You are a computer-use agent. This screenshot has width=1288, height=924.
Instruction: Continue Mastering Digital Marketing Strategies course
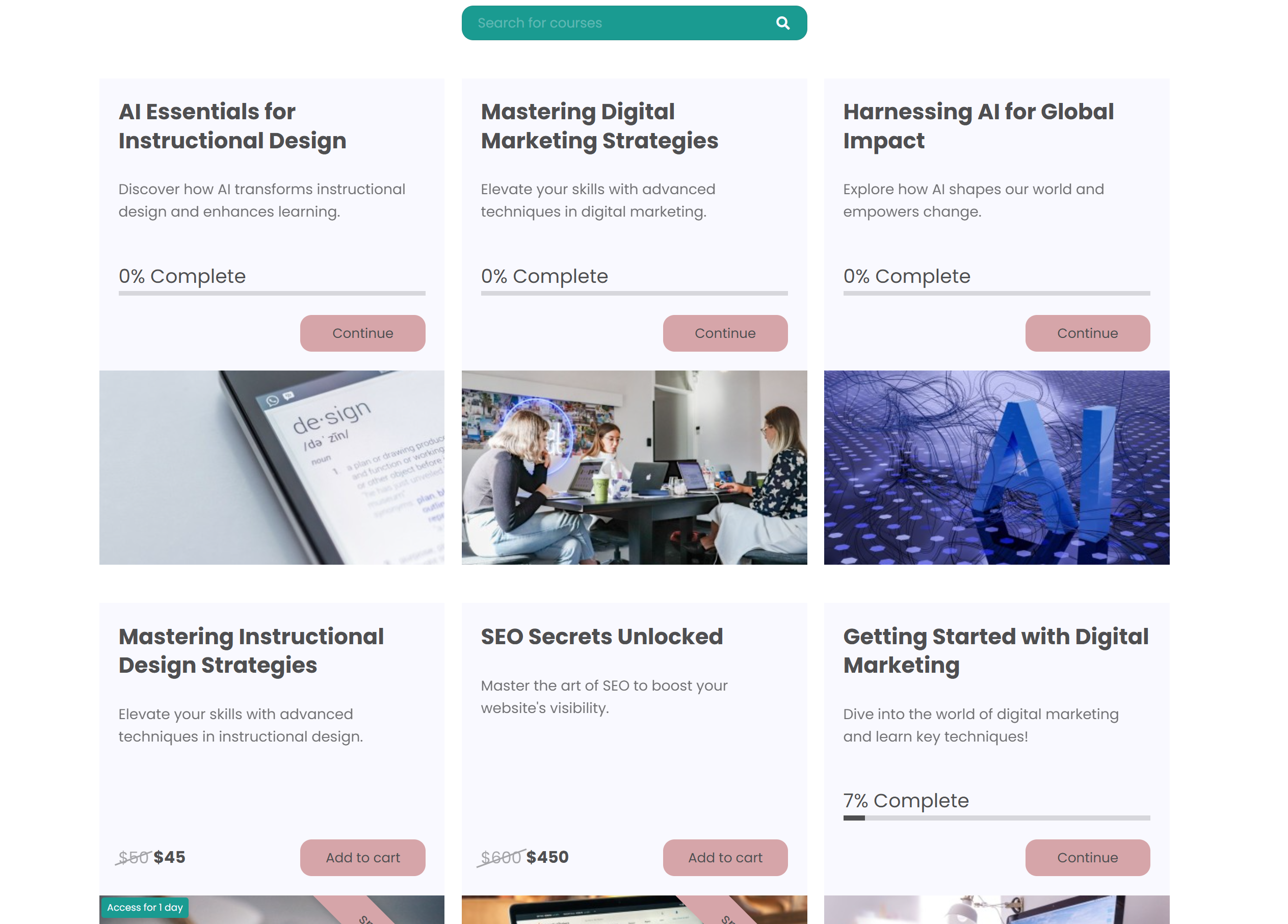tap(725, 333)
